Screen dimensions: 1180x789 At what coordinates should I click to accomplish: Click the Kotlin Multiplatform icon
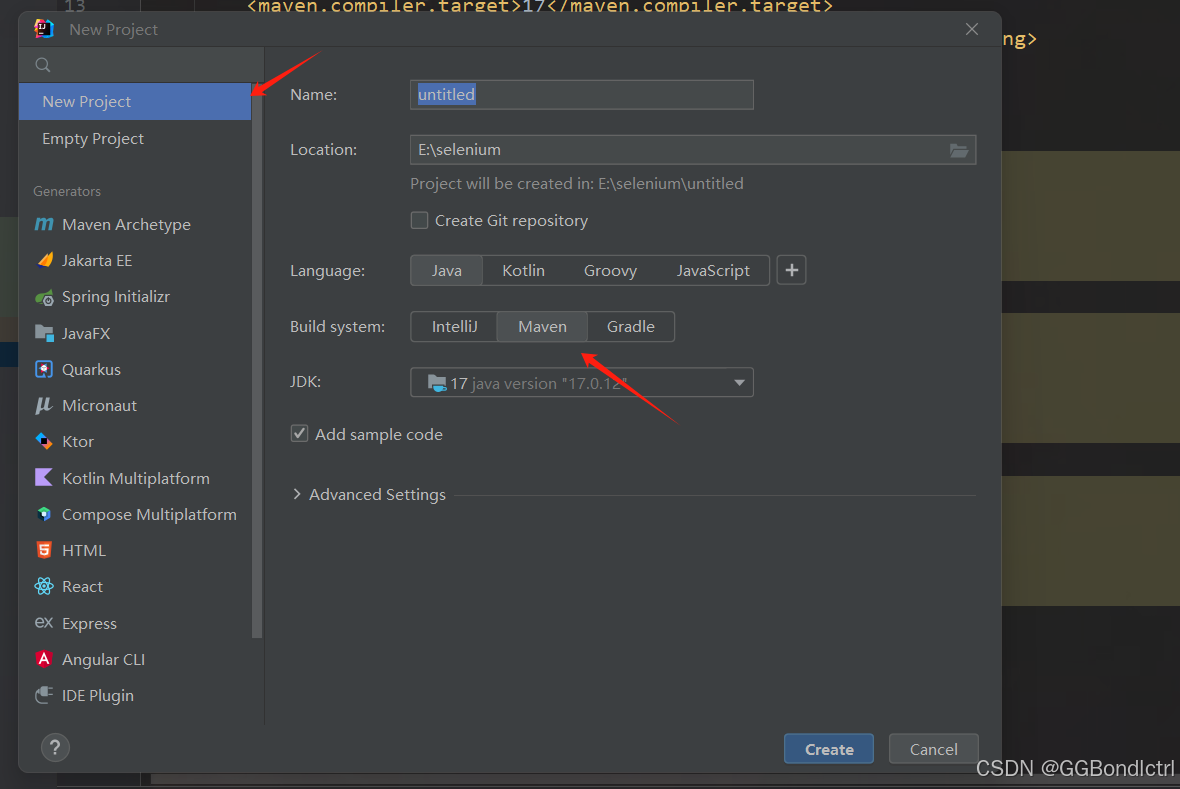click(x=44, y=477)
